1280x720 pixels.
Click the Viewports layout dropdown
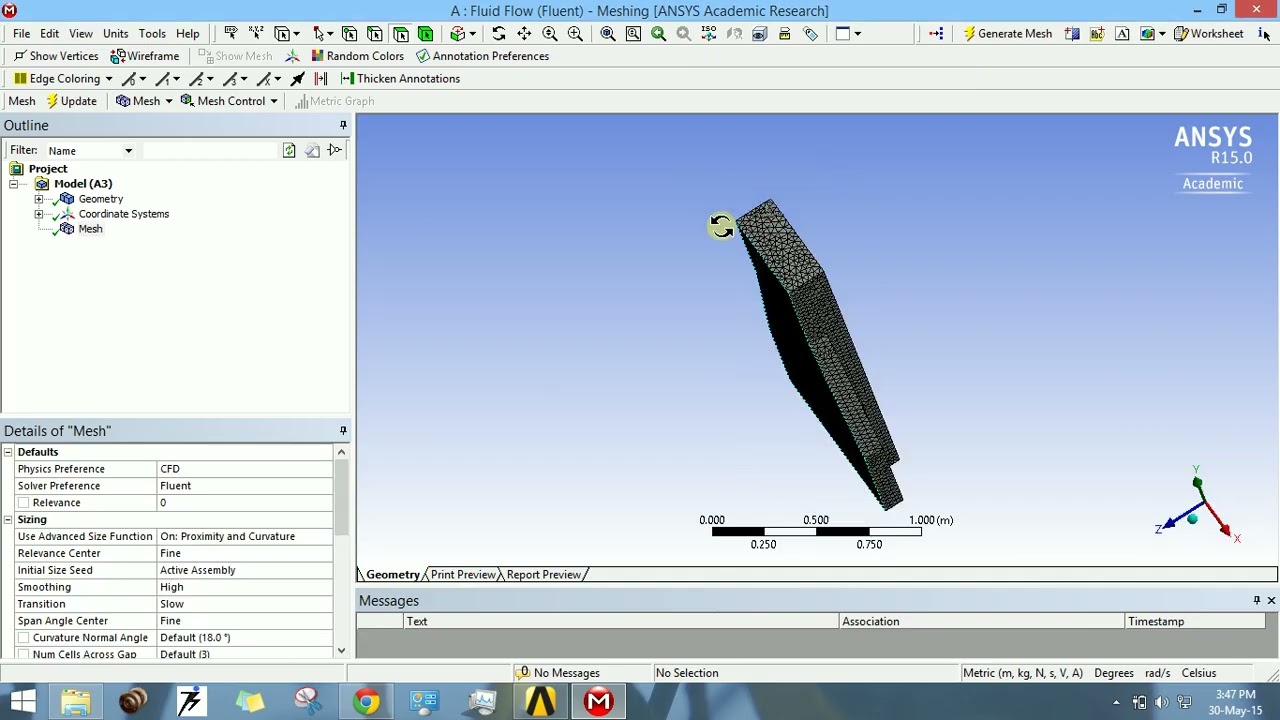coord(848,33)
